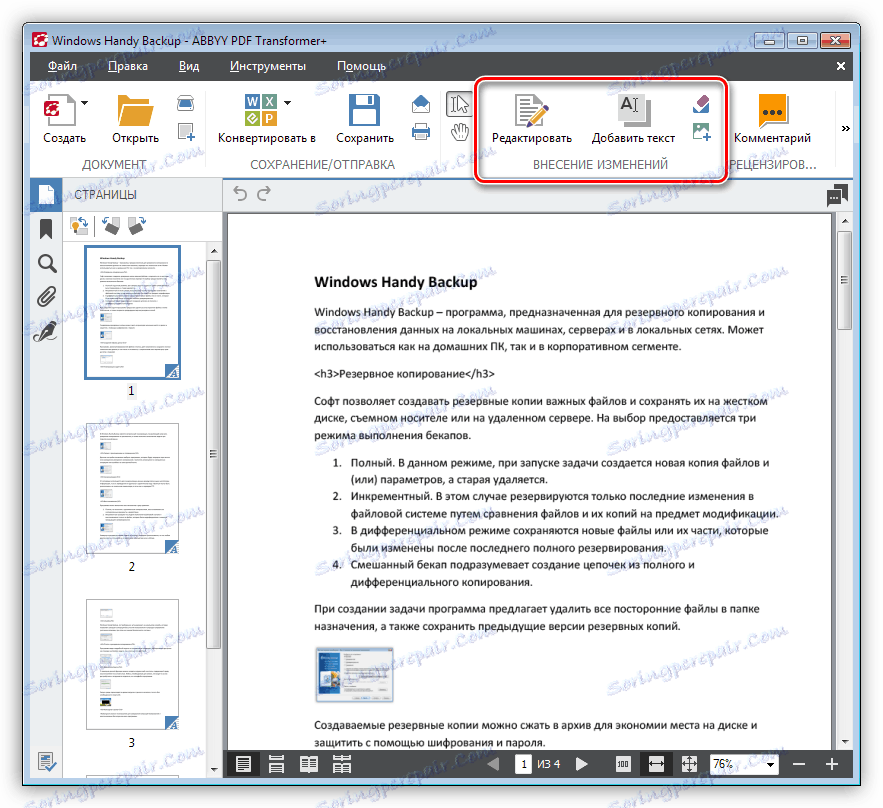Click the zoom out minus button
883x808 pixels.
pos(799,764)
